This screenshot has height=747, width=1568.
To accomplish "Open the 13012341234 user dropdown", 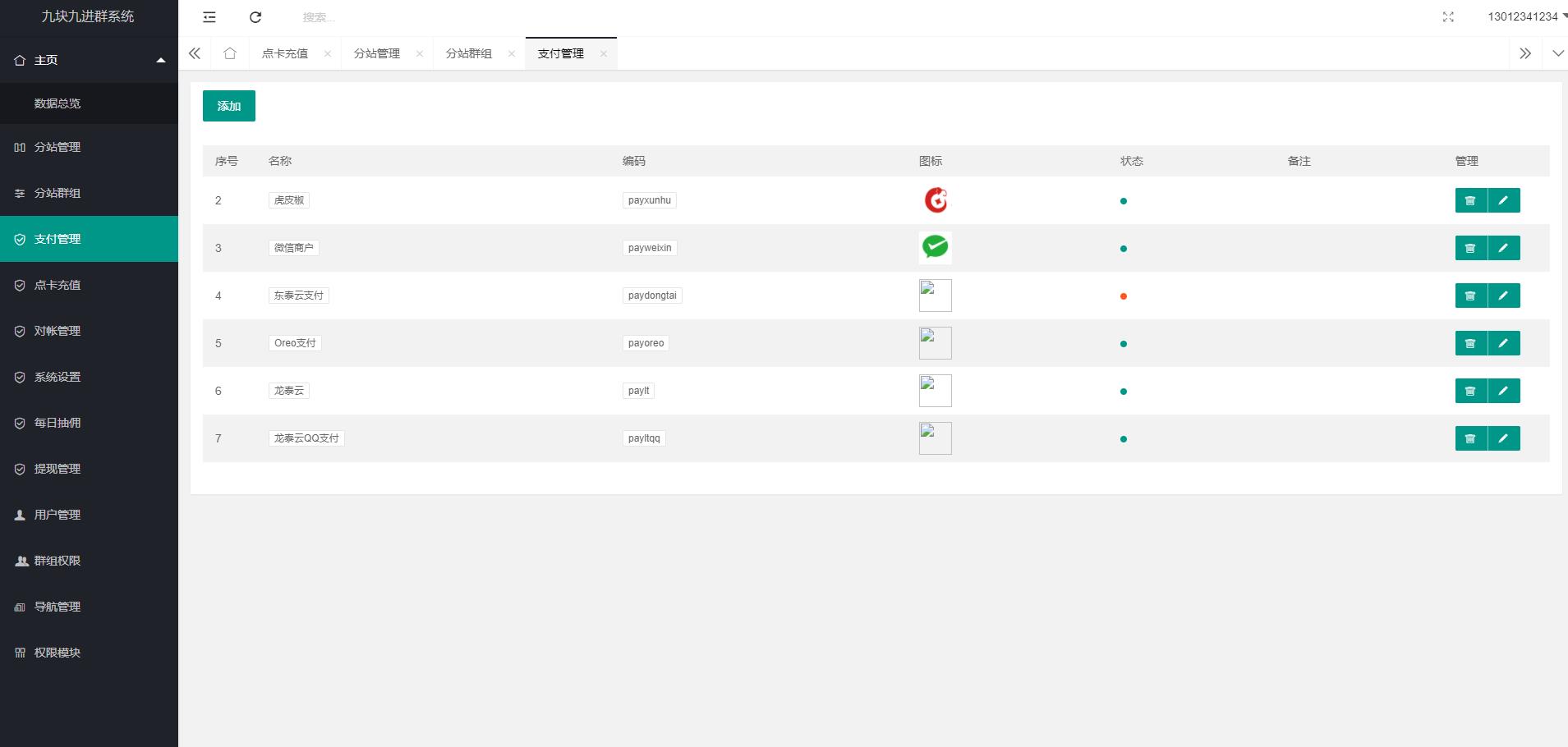I will (x=1526, y=16).
